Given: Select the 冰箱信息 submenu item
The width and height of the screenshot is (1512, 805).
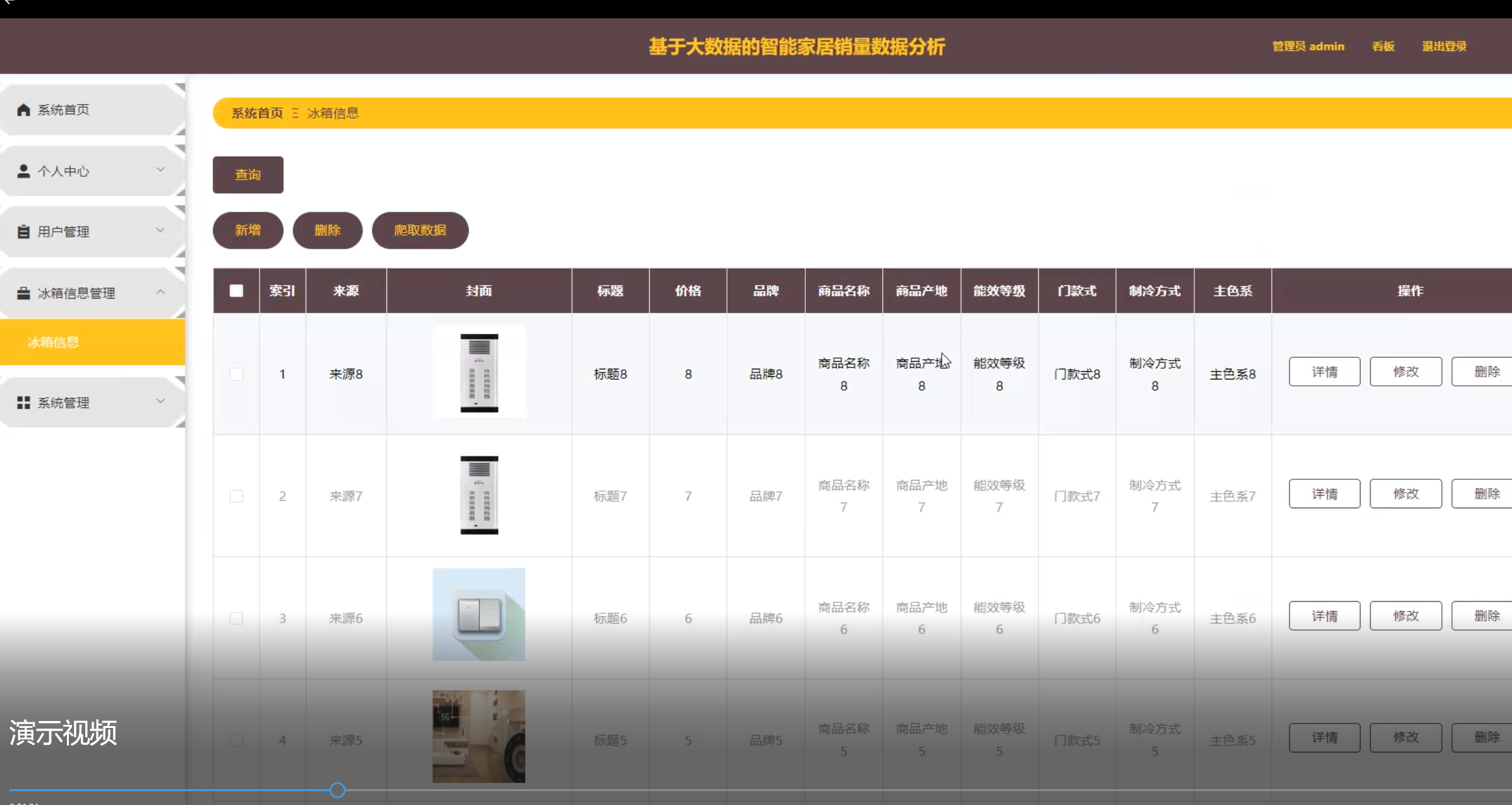Looking at the screenshot, I should [x=92, y=342].
